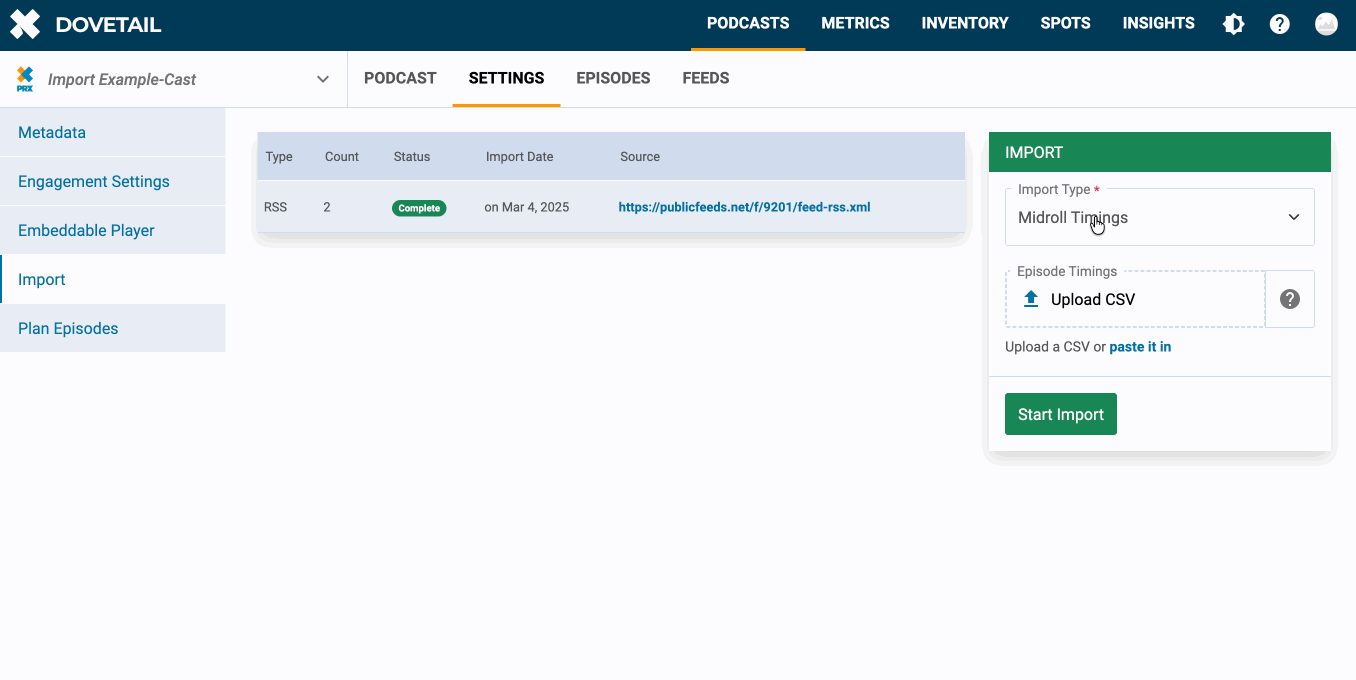
Task: Click the 'paste it in' link
Action: point(1140,347)
